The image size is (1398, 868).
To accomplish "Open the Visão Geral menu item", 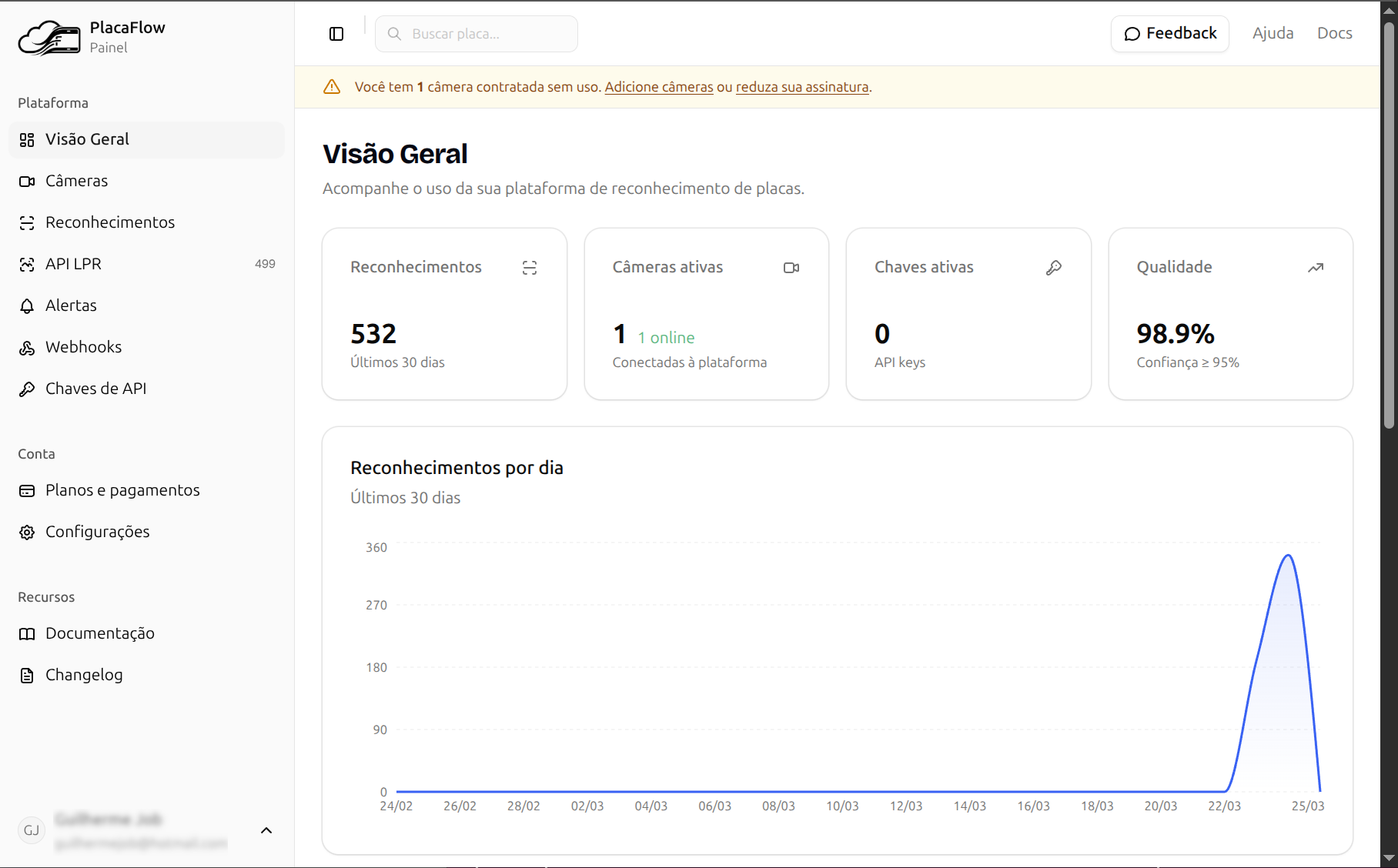I will point(87,139).
